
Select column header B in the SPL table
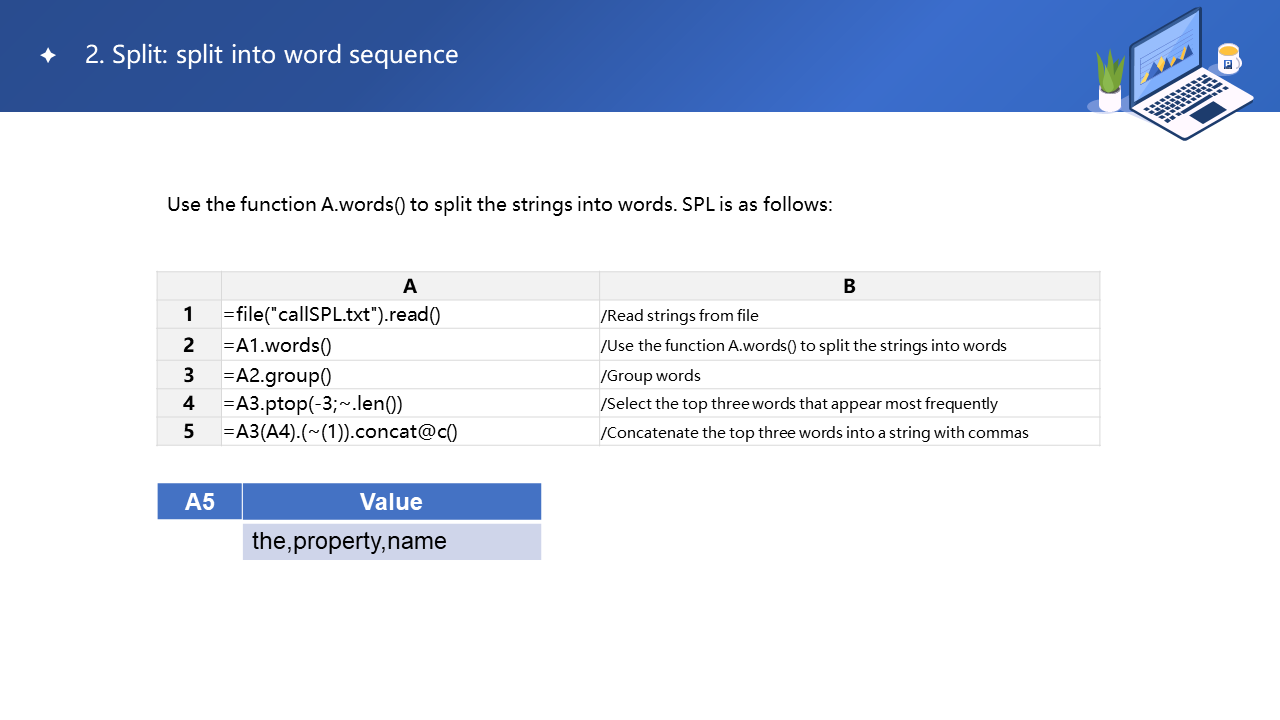tap(849, 286)
